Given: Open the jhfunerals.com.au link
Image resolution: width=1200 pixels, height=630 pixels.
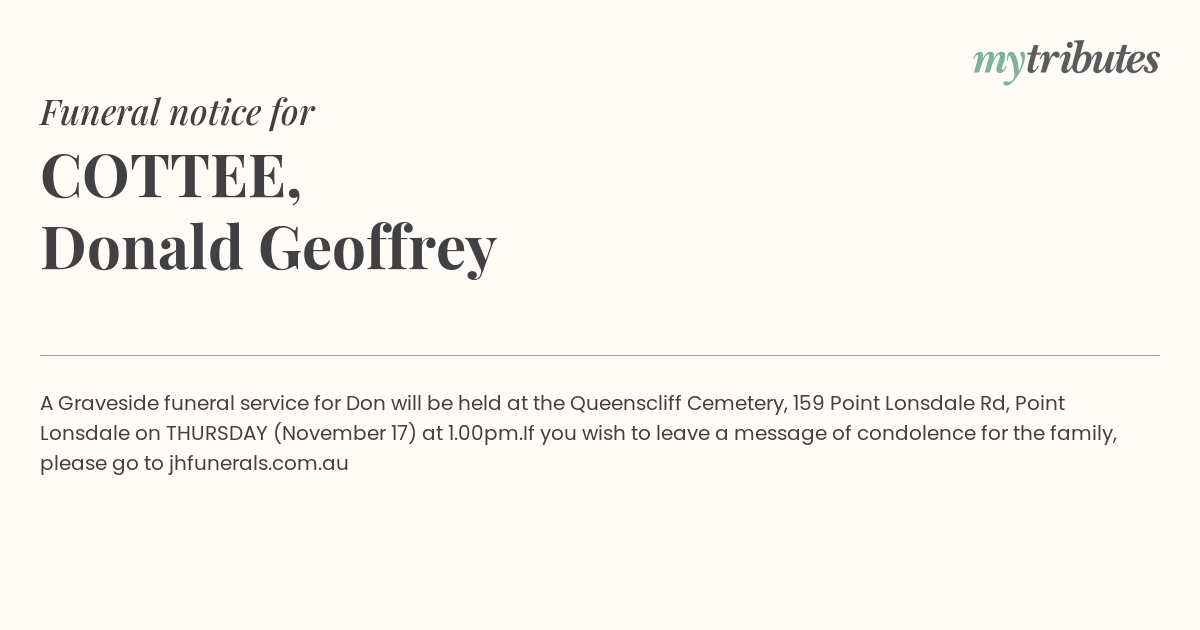Looking at the screenshot, I should coord(258,464).
